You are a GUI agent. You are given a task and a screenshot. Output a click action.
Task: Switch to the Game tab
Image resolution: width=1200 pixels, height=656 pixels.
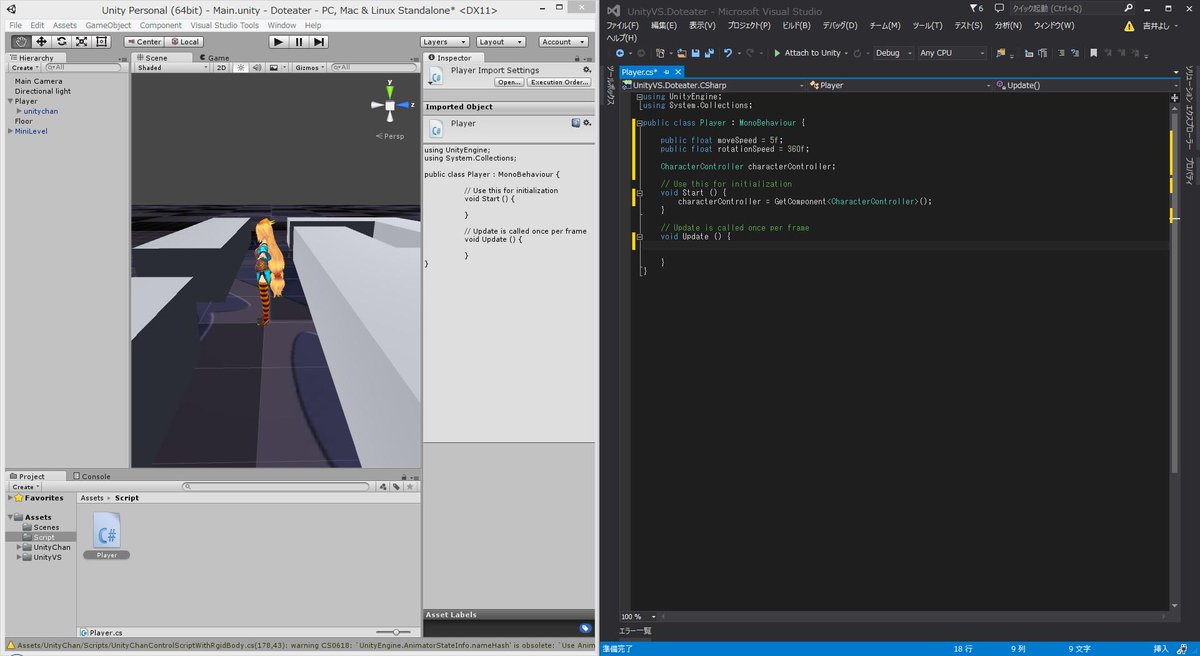point(214,58)
